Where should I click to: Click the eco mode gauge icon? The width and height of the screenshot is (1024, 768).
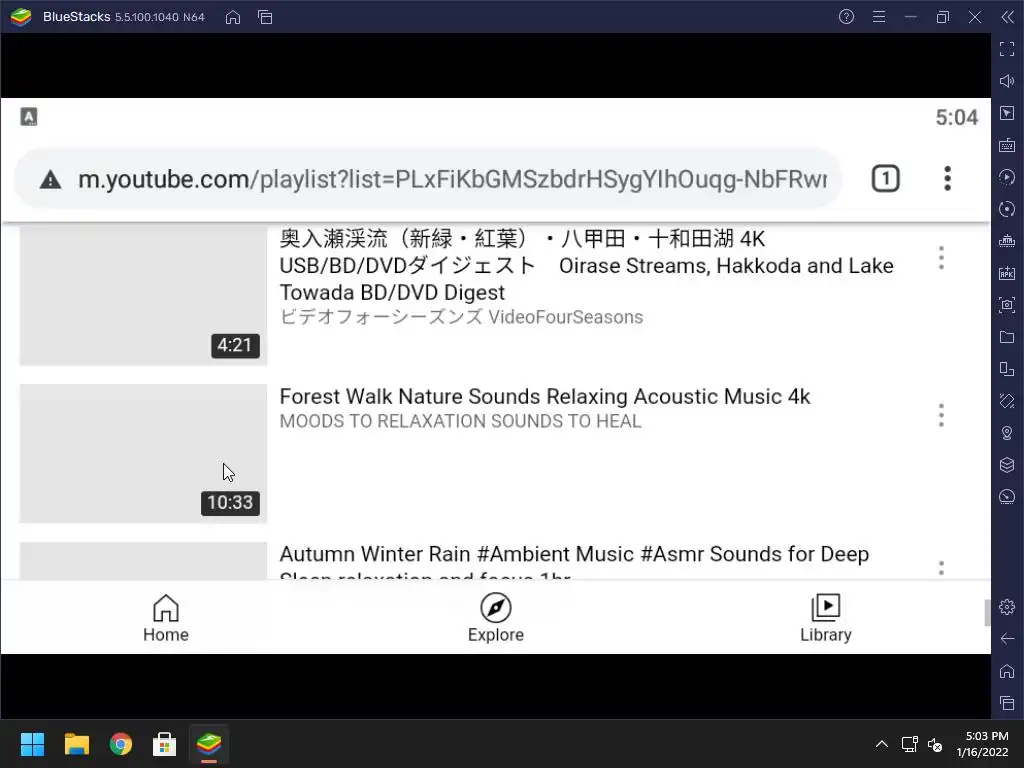pos(1007,497)
